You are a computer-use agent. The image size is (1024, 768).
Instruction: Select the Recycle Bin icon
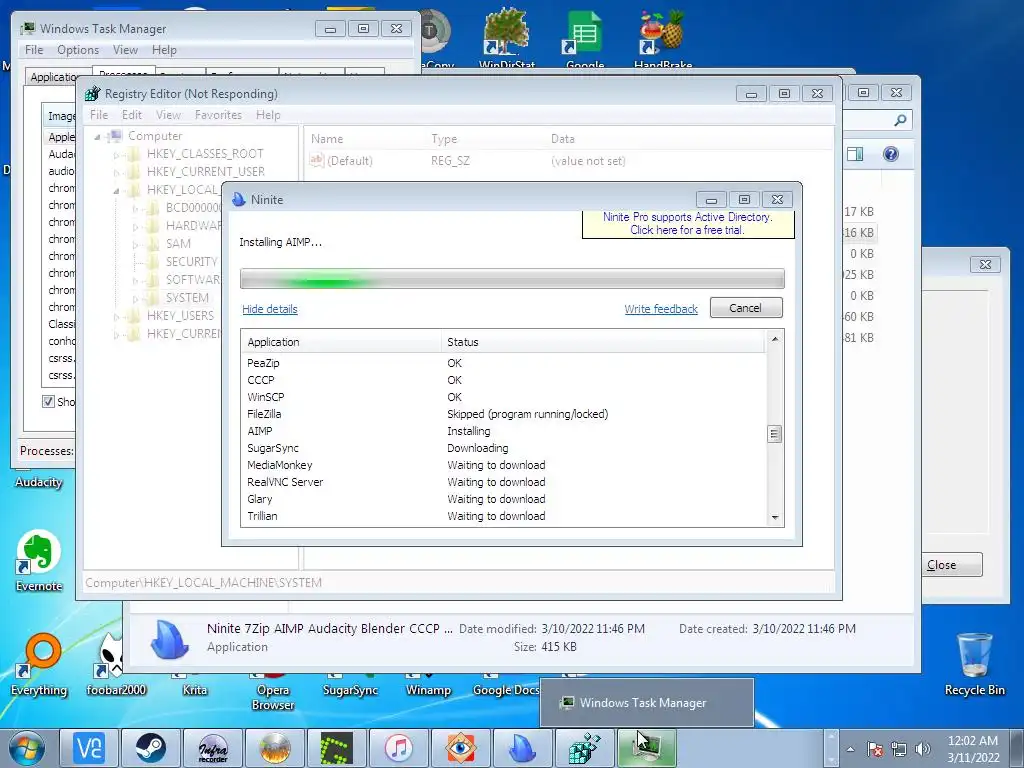(974, 664)
